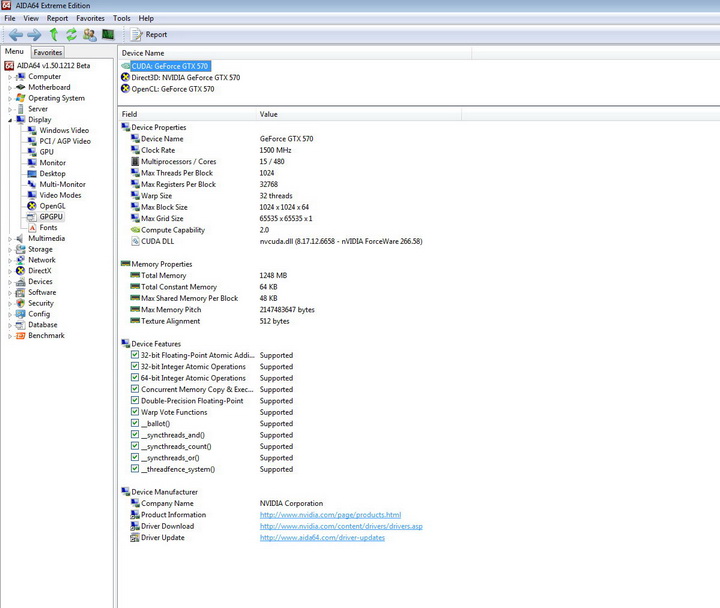Toggle the __syncthreads_and() checkbox
The image size is (720, 608).
pos(135,434)
